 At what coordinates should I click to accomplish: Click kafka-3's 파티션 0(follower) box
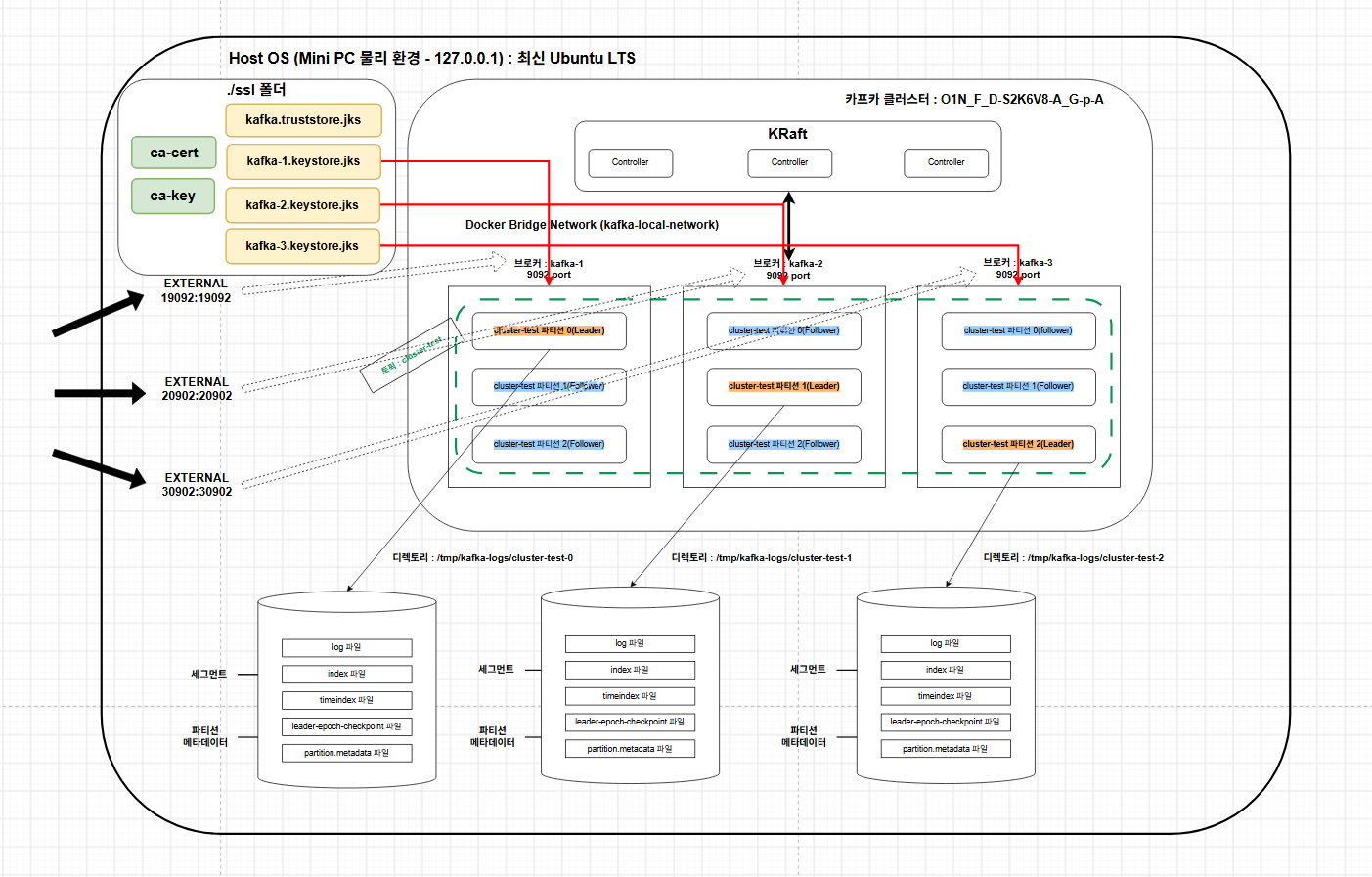1018,330
